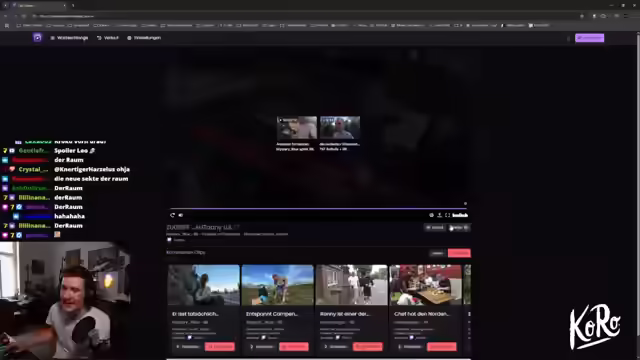
Task: Open the 'Entspannt Campen' clip thumbnail
Action: (x=278, y=285)
